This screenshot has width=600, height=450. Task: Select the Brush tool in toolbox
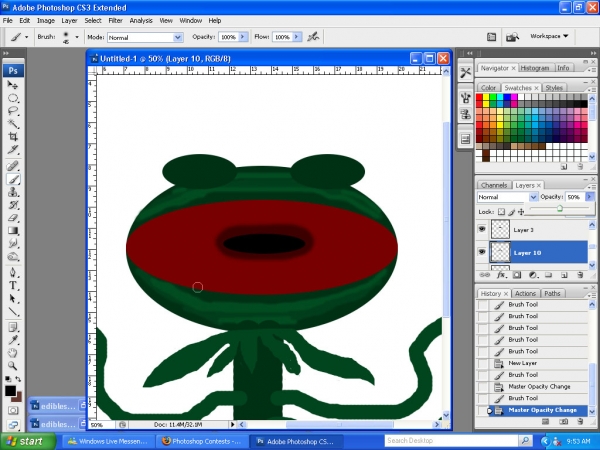tap(13, 179)
